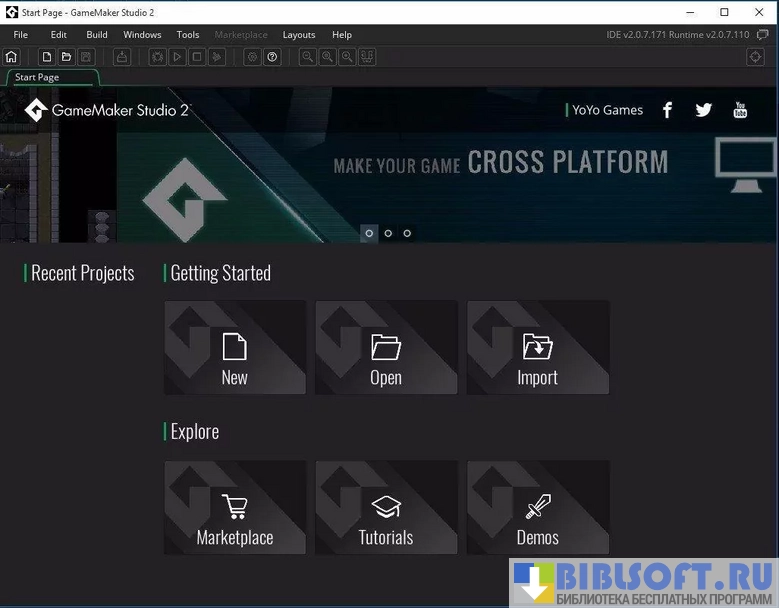Open the YouTube channel icon
This screenshot has height=608, width=779.
click(740, 110)
